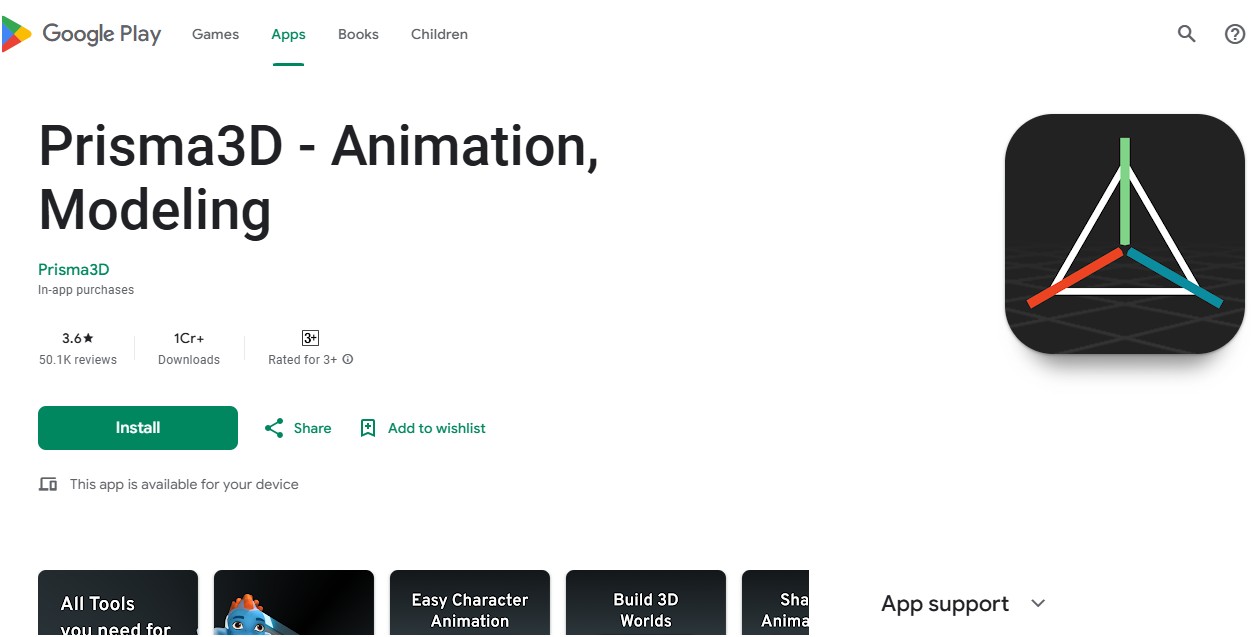Switch to the Games tab
The image size is (1253, 637).
coord(215,34)
